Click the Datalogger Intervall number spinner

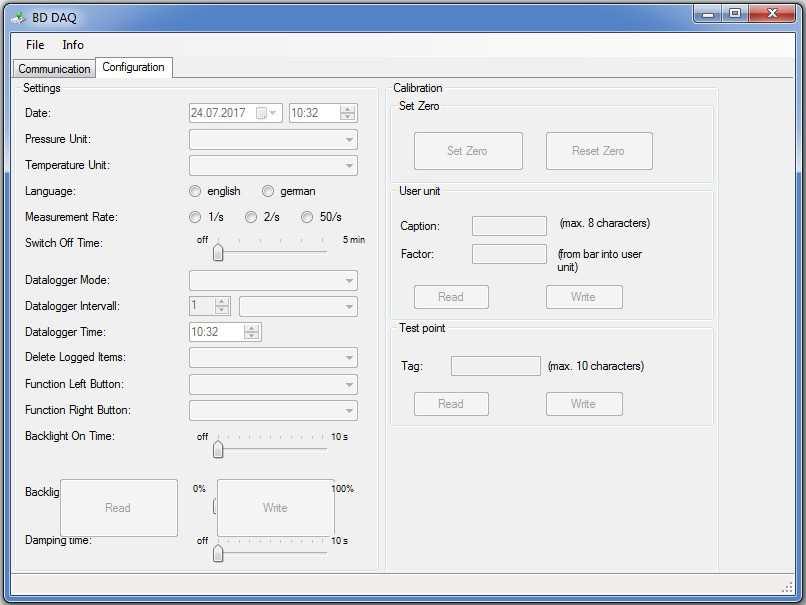click(x=222, y=306)
